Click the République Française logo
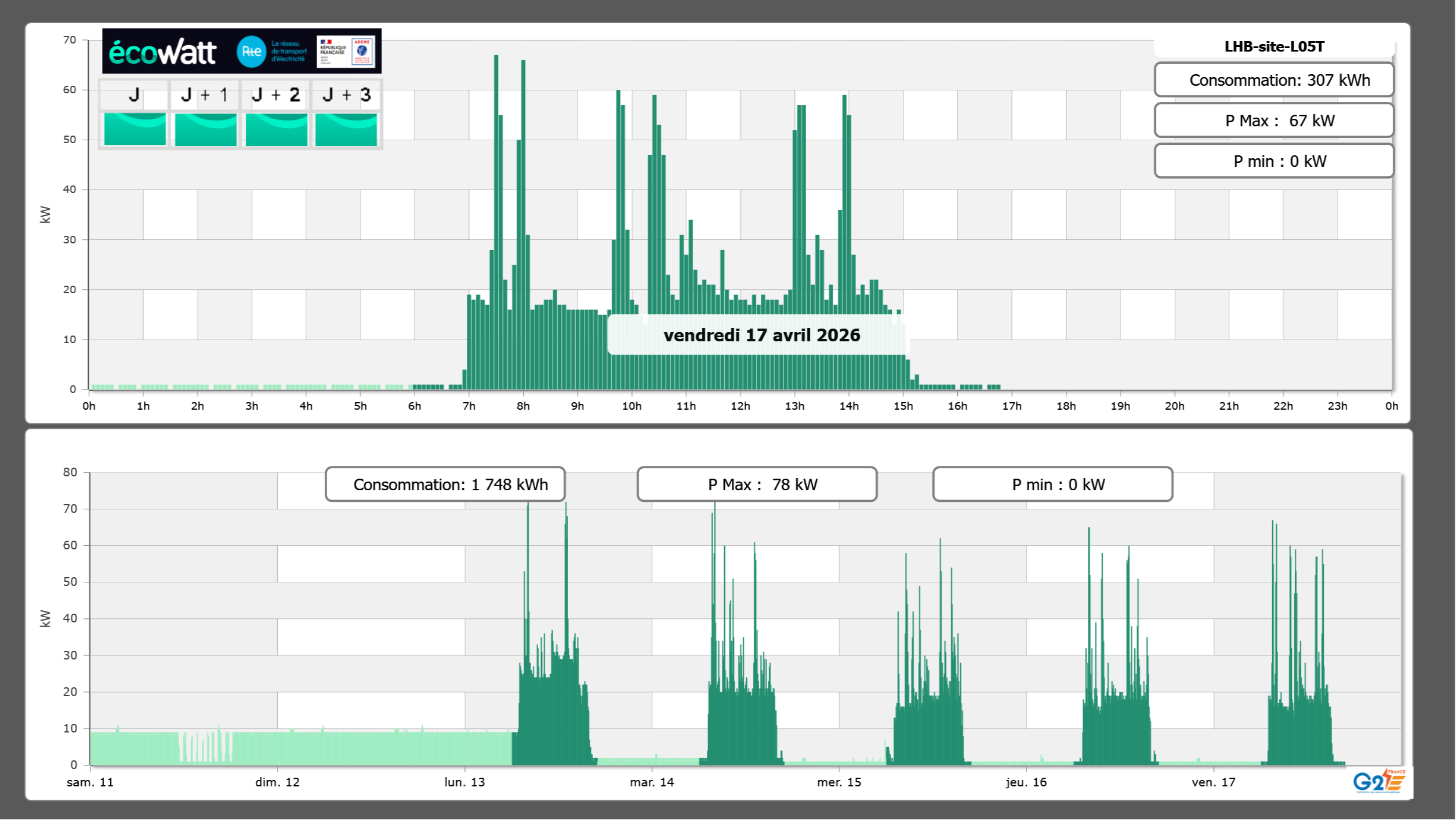Screen dimensions: 1456x820 pos(333,52)
